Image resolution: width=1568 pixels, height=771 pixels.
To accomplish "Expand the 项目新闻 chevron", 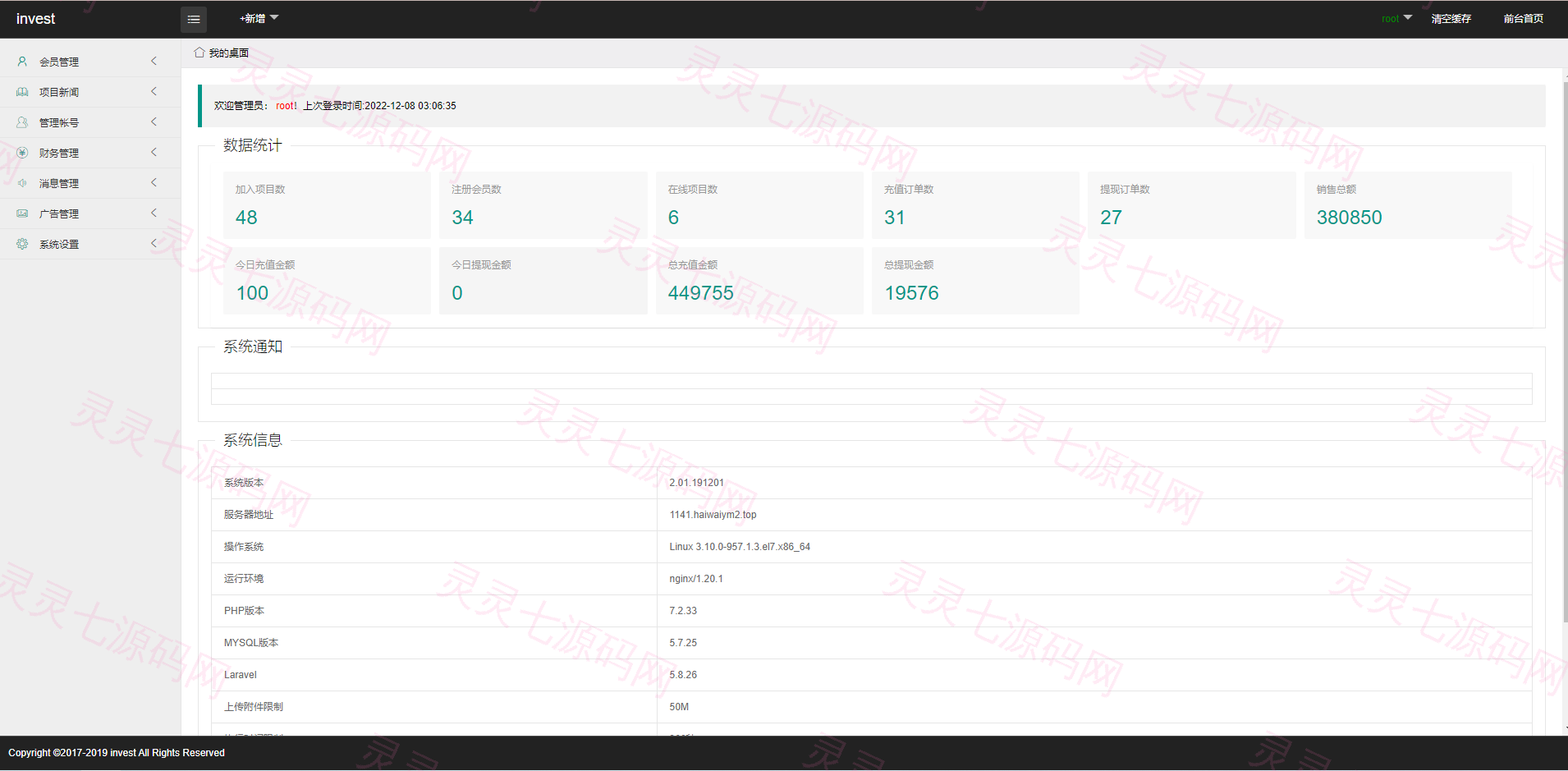I will [x=154, y=92].
